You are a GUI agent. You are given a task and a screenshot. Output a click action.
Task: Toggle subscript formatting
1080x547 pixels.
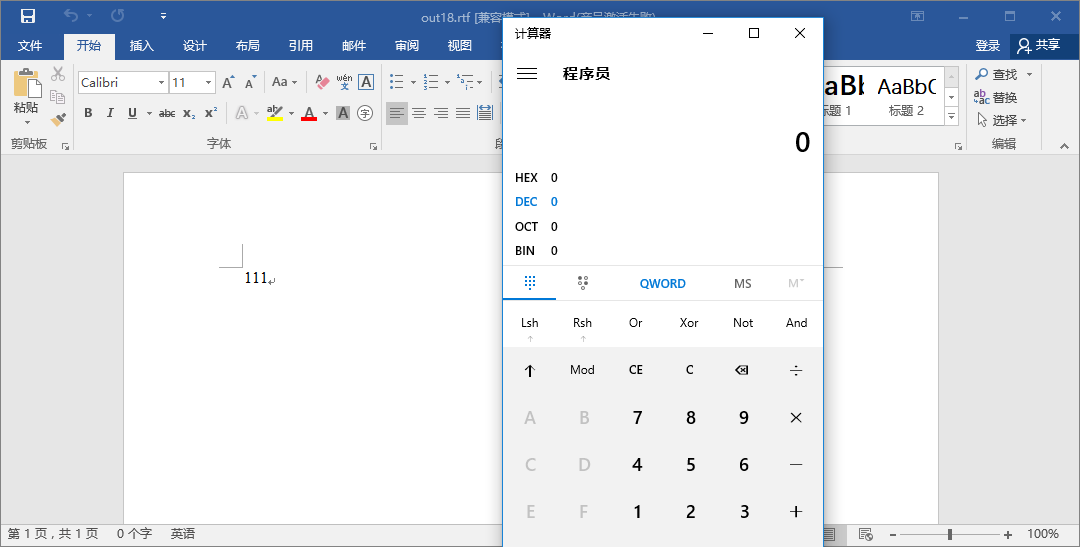coord(189,113)
